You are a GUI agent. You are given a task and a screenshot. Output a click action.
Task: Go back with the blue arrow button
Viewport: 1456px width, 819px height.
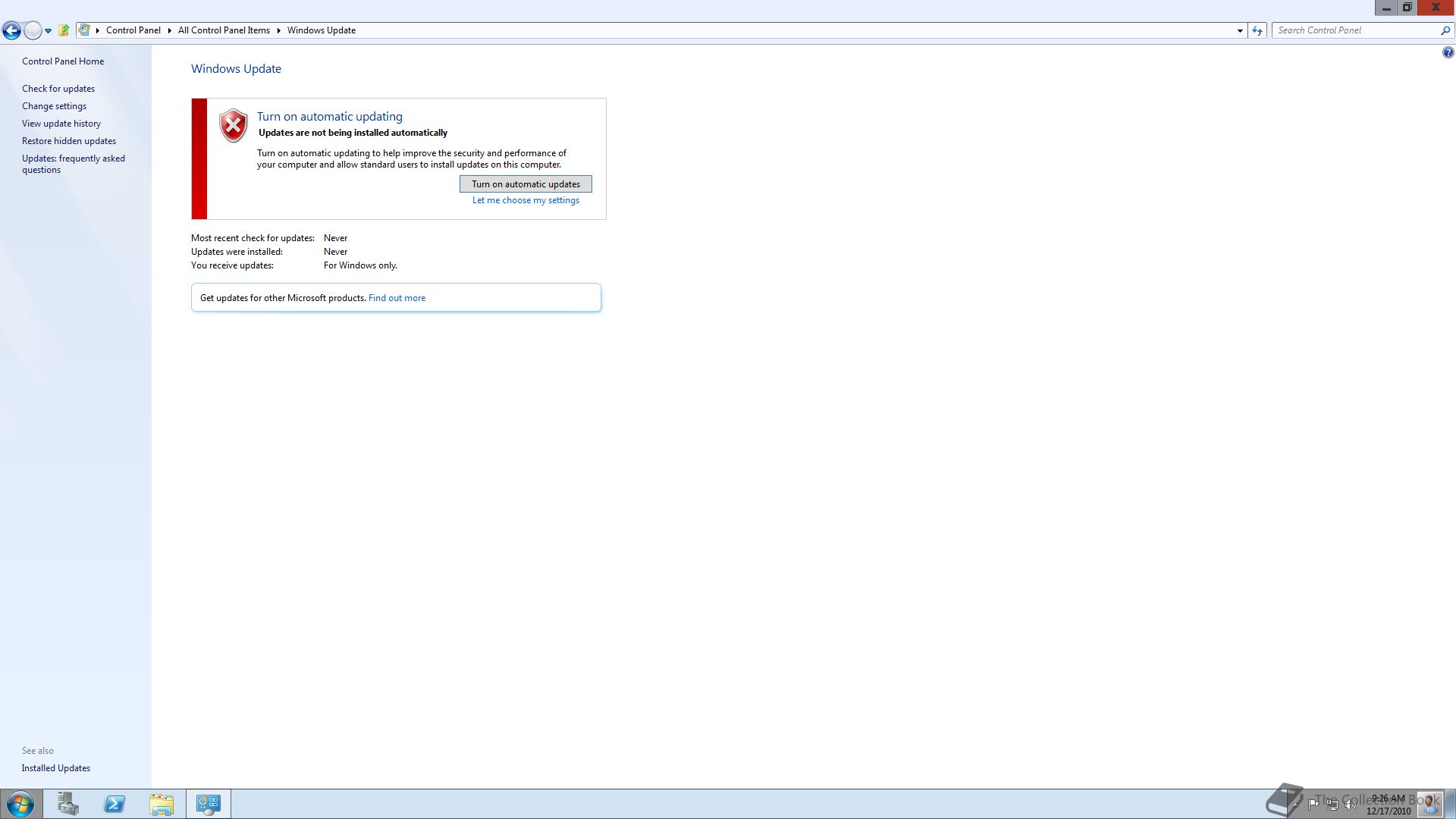coord(11,30)
